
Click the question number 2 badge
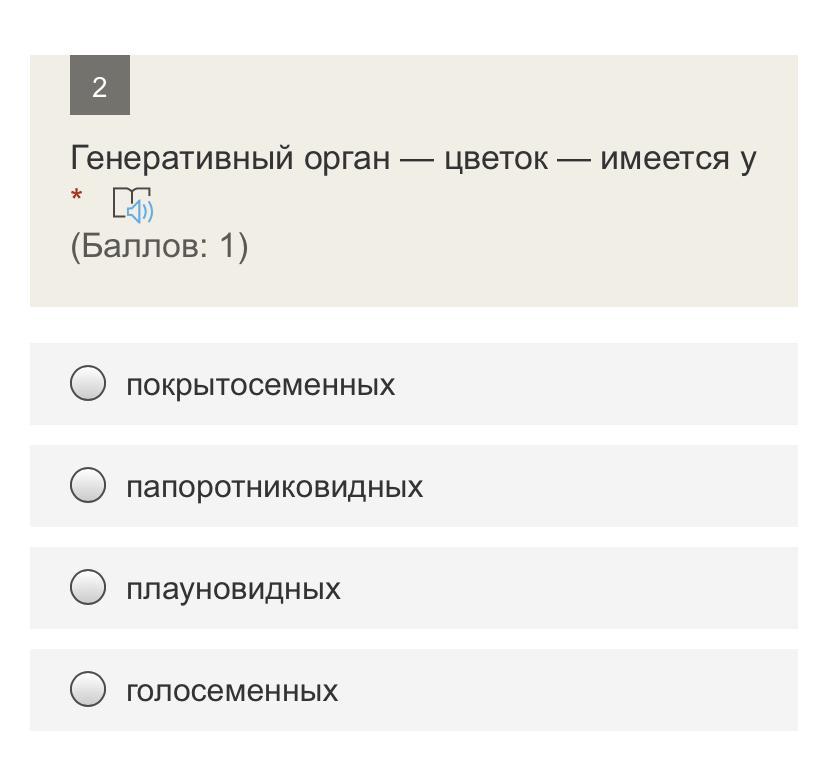(x=99, y=87)
